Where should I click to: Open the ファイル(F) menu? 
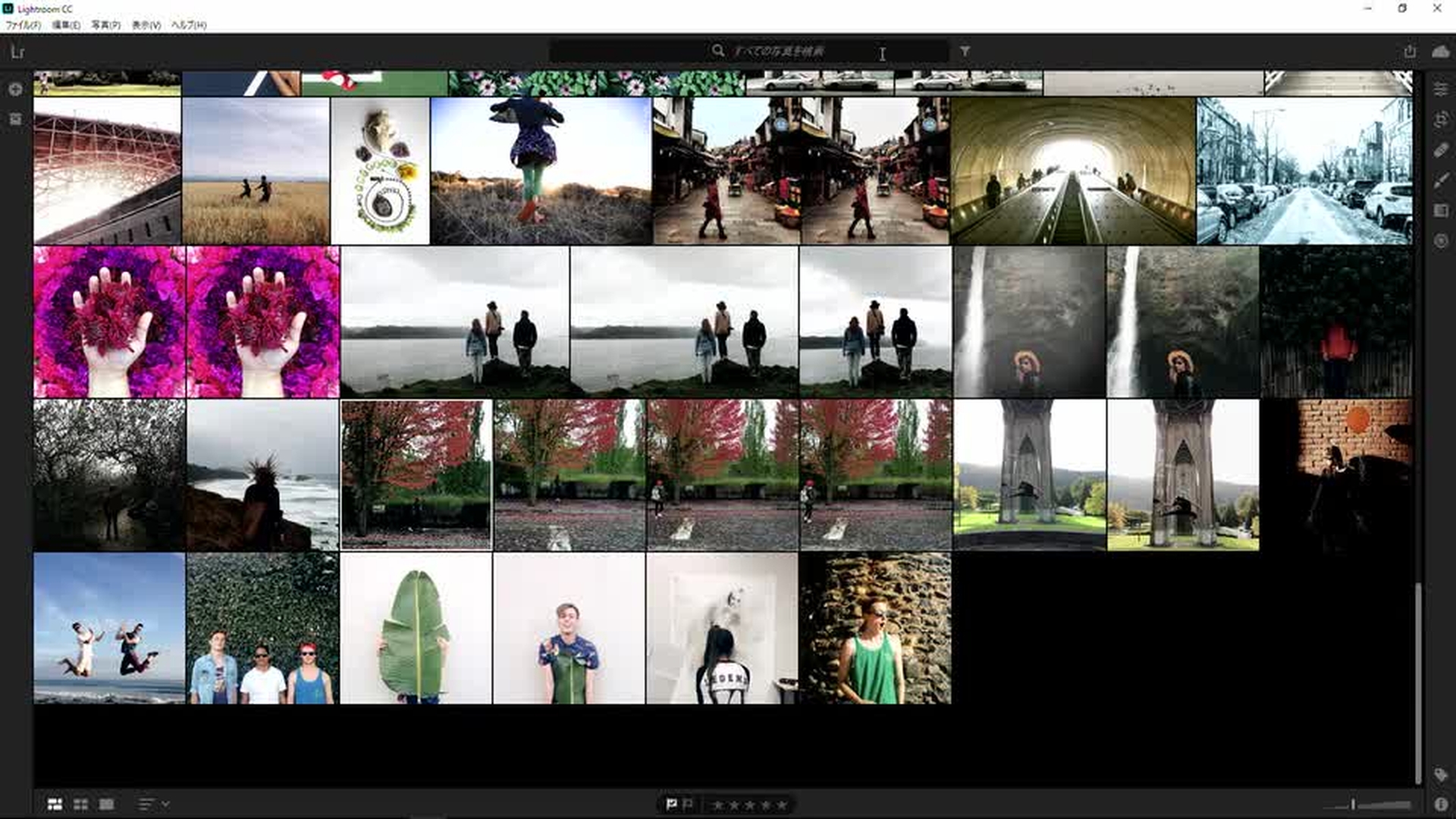click(23, 25)
